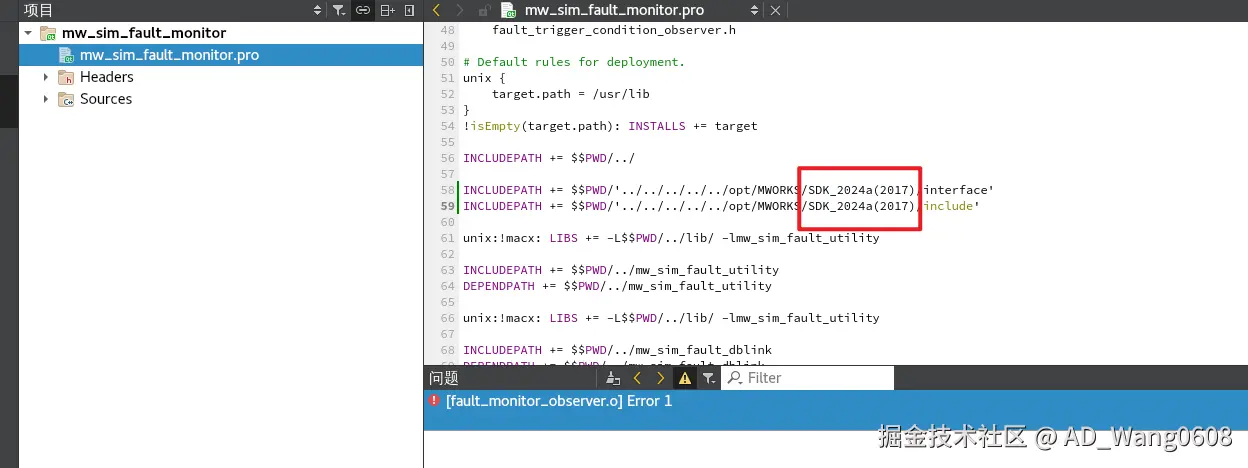Expand the Headers folder
Viewport: 1248px width, 468px height.
point(46,77)
